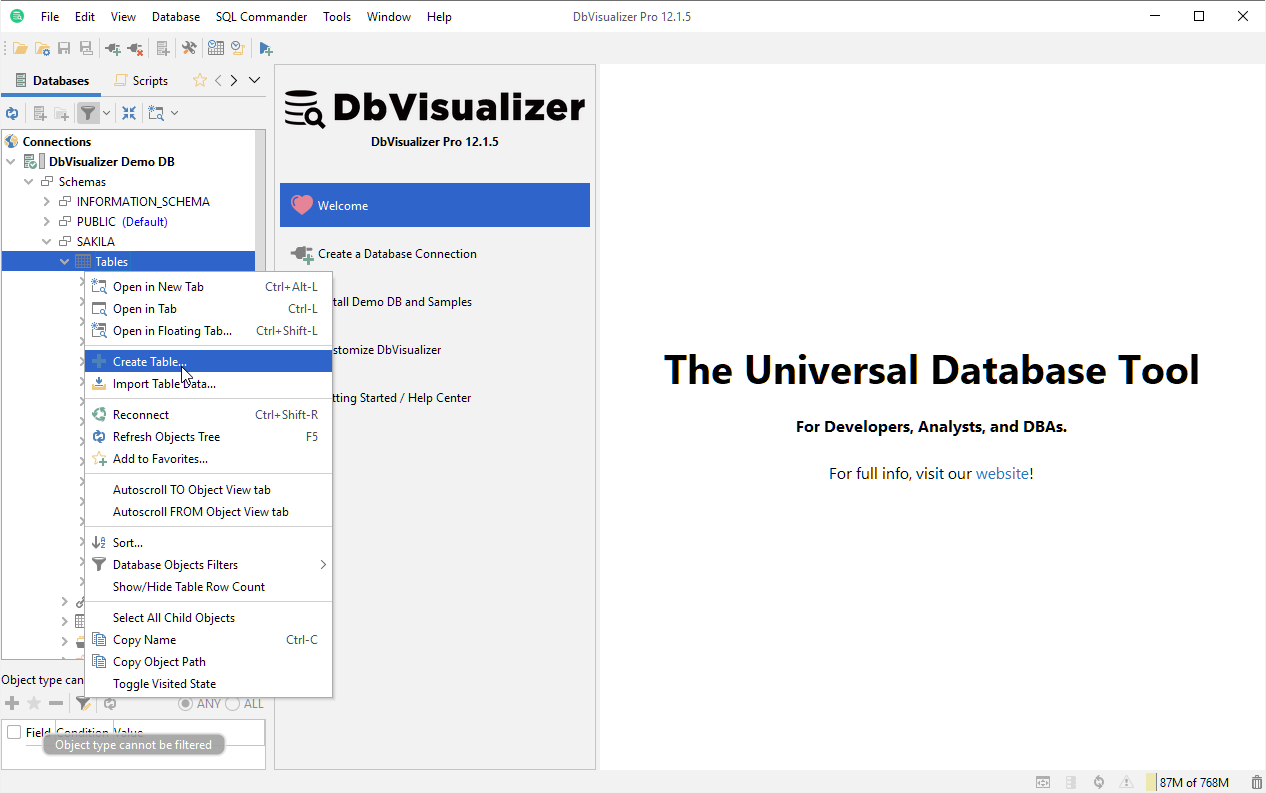Viewport: 1266px width, 793px height.
Task: Click the tool properties wrench icon
Action: pos(188,48)
